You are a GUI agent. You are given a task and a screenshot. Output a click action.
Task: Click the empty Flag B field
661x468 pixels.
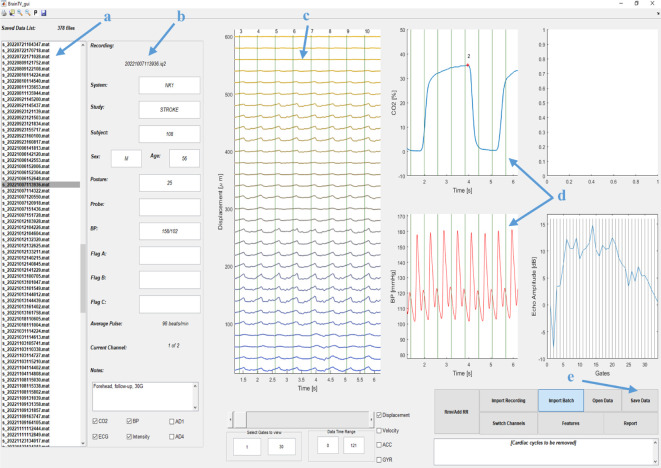pos(169,280)
